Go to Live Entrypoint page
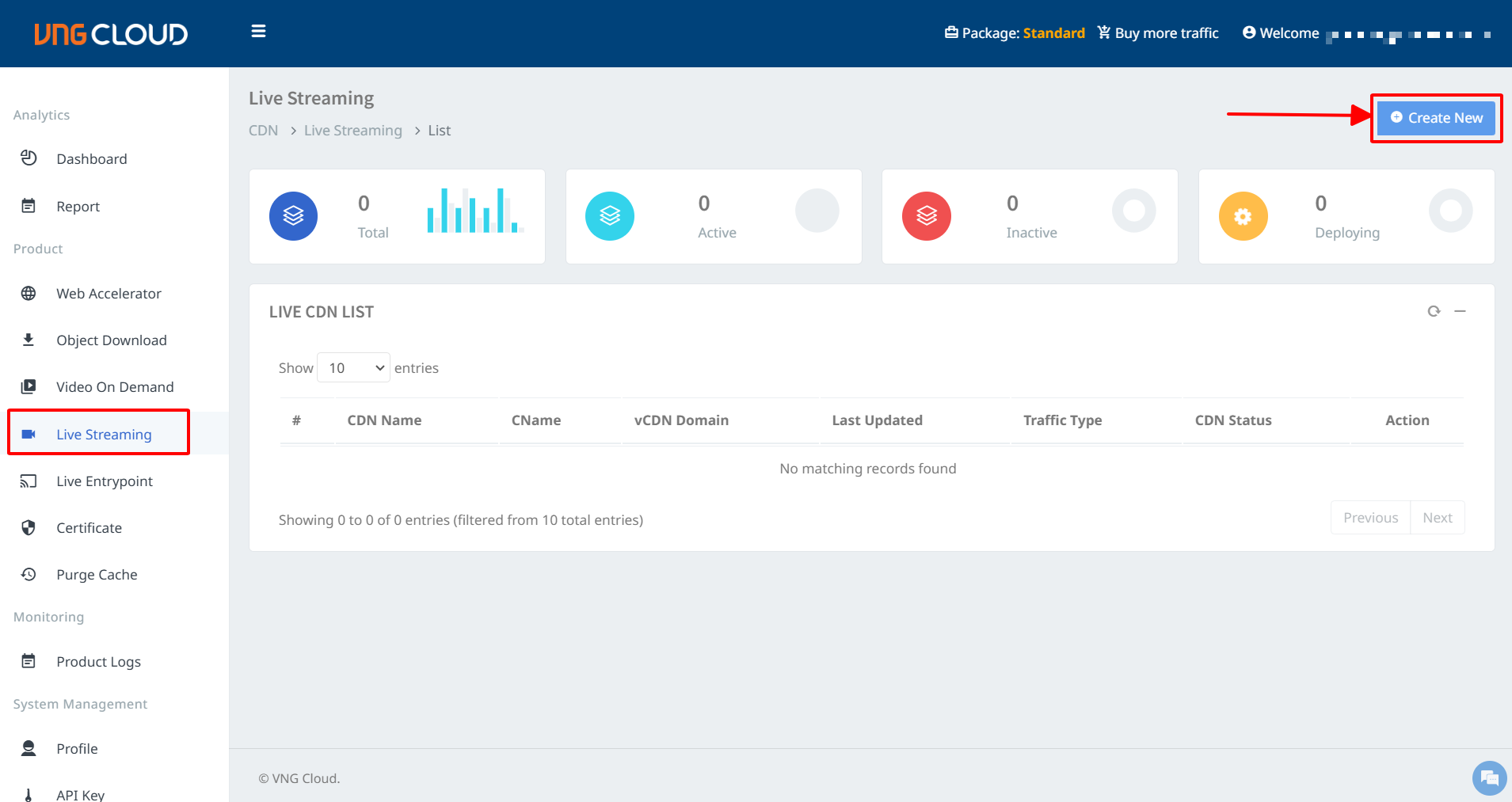 (x=104, y=481)
